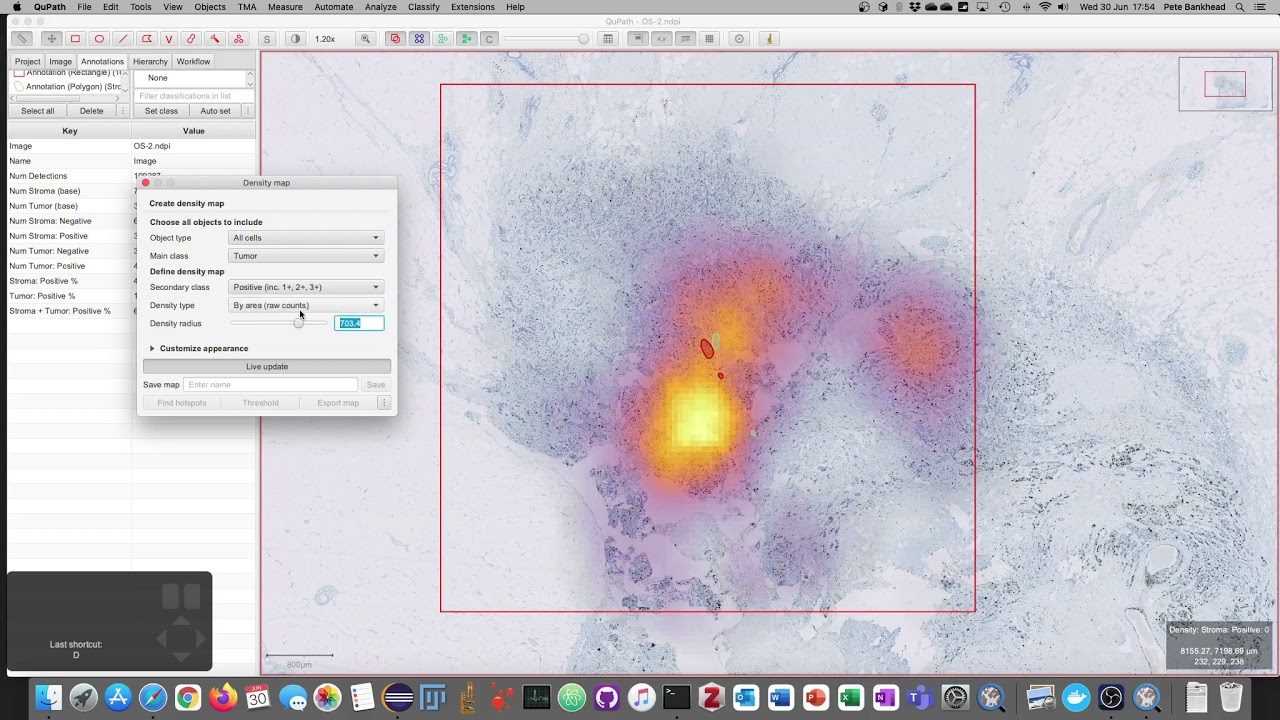Toggle show annotations button
The image size is (1280, 720).
395,39
